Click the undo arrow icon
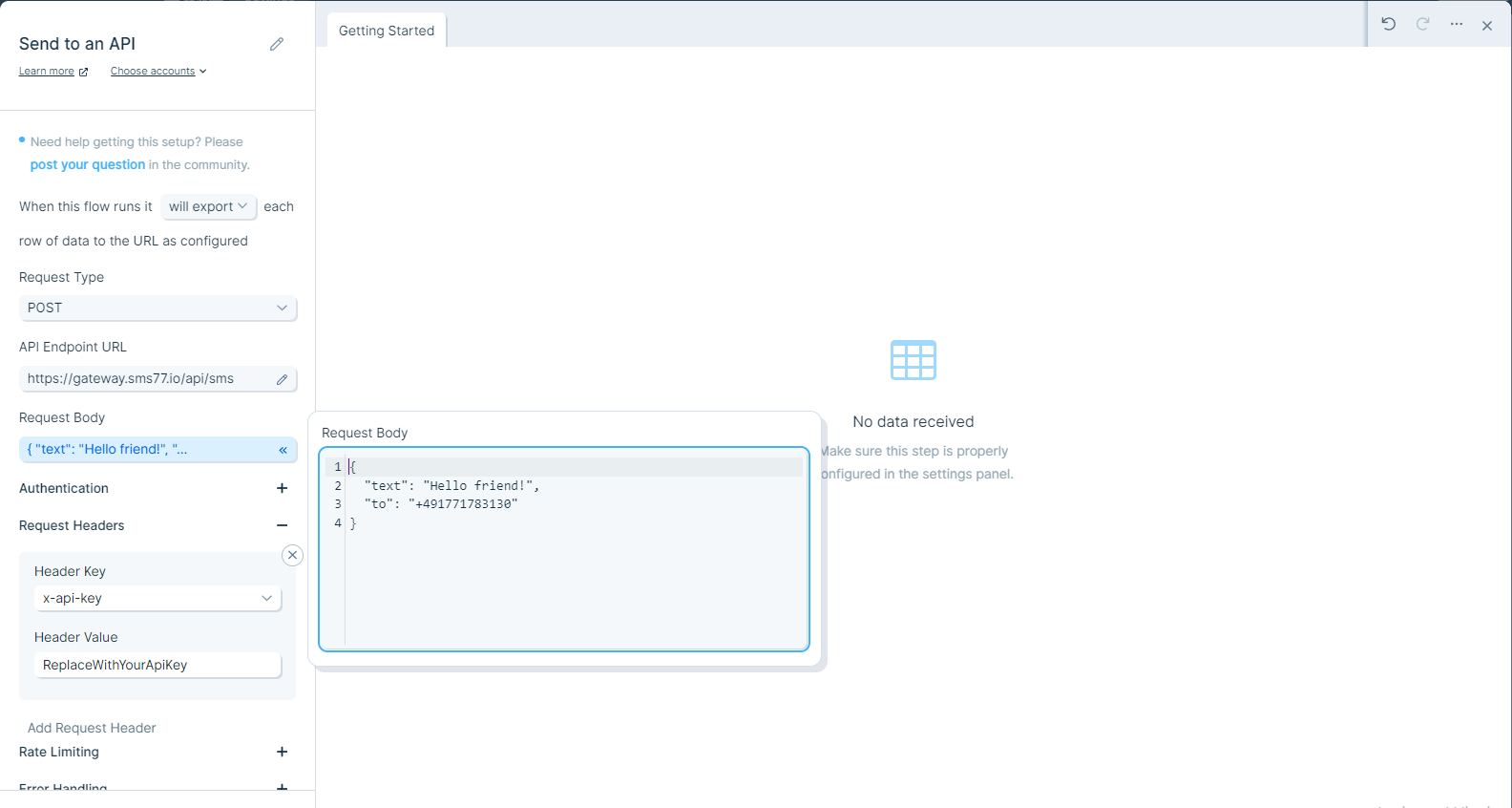Screen dimensions: 1512x808 coord(1389,25)
